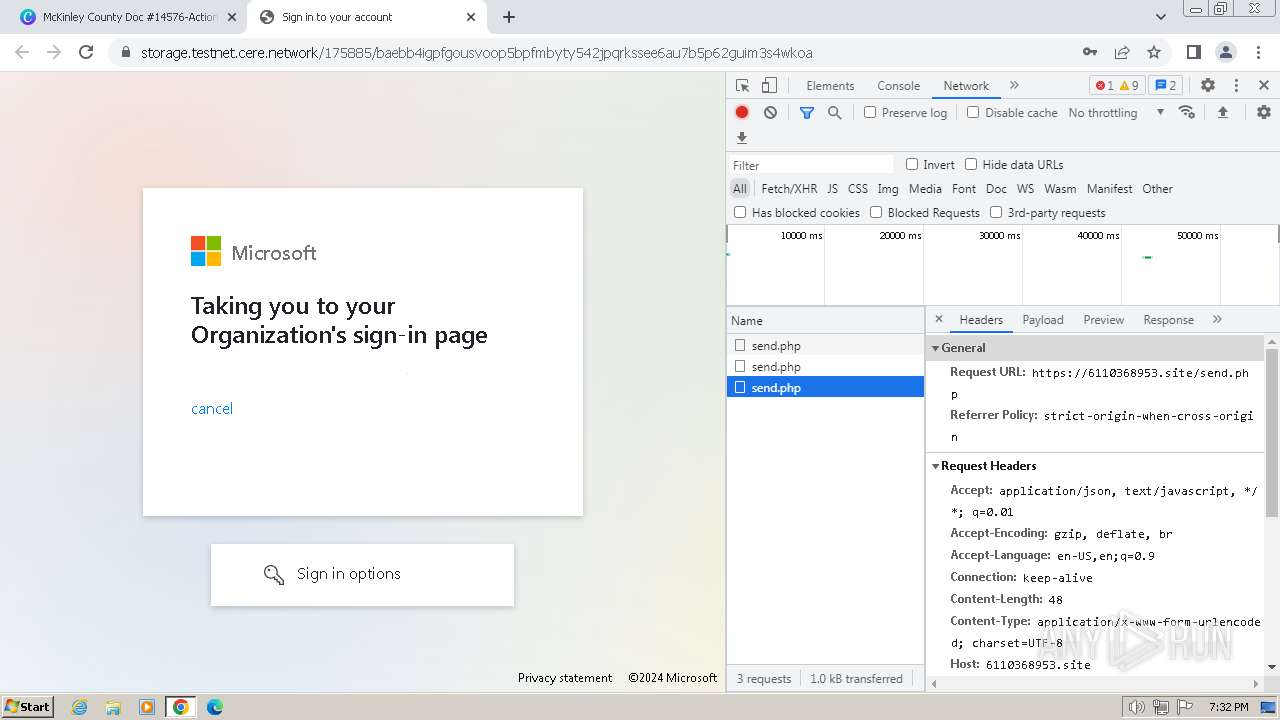The width and height of the screenshot is (1280, 720).
Task: Click in the network Filter field
Action: pos(811,165)
